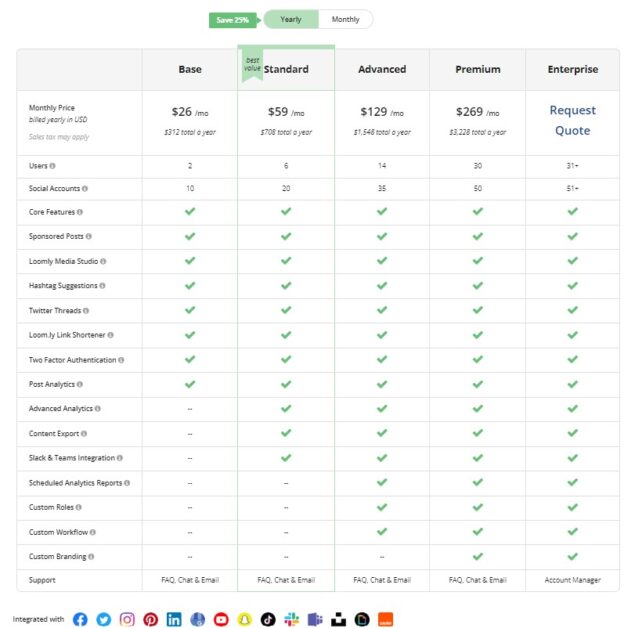Open info tooltip next to Post Analytics
Viewport: 635px width, 628px height.
pyautogui.click(x=80, y=385)
